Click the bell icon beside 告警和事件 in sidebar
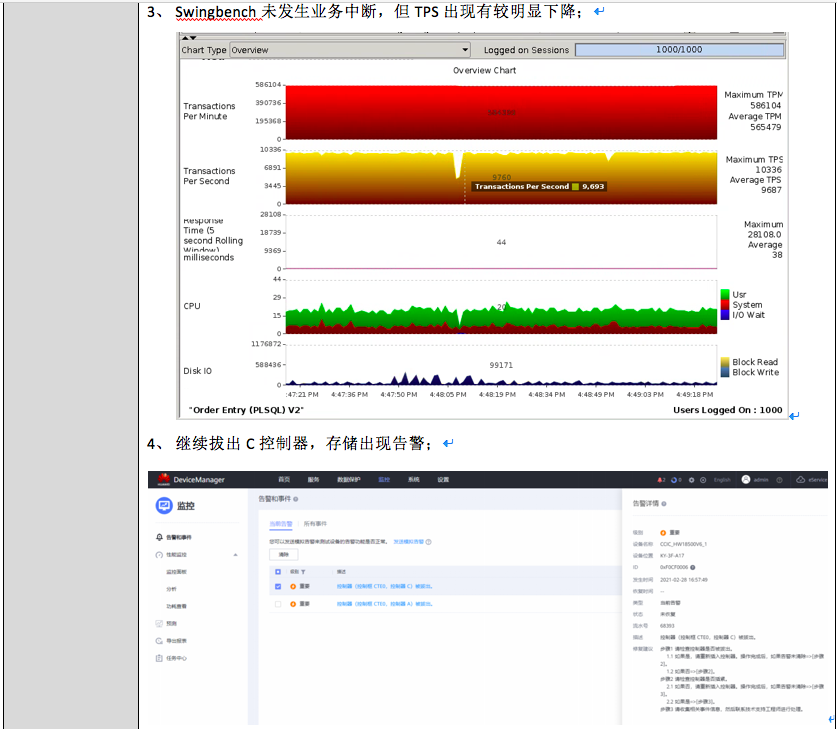The width and height of the screenshot is (837, 729). [159, 537]
